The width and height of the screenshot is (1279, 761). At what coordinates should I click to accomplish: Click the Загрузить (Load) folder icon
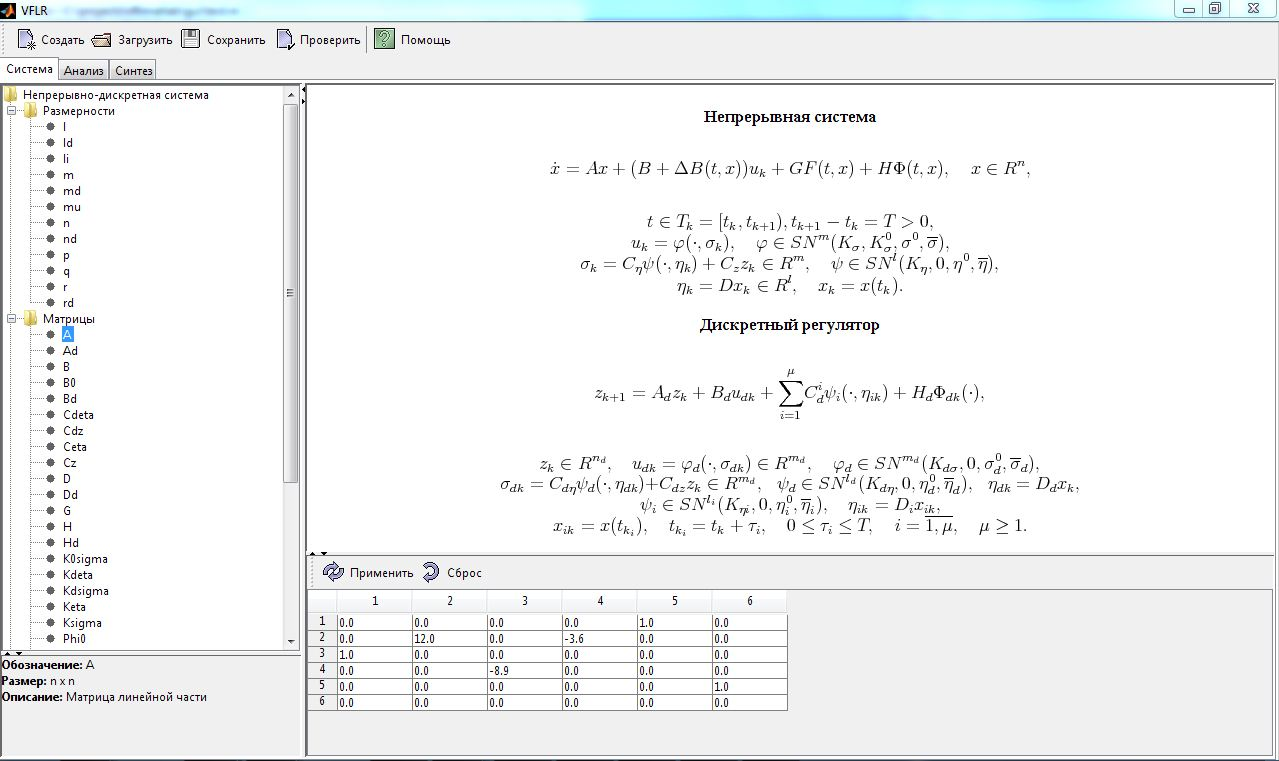coord(101,40)
